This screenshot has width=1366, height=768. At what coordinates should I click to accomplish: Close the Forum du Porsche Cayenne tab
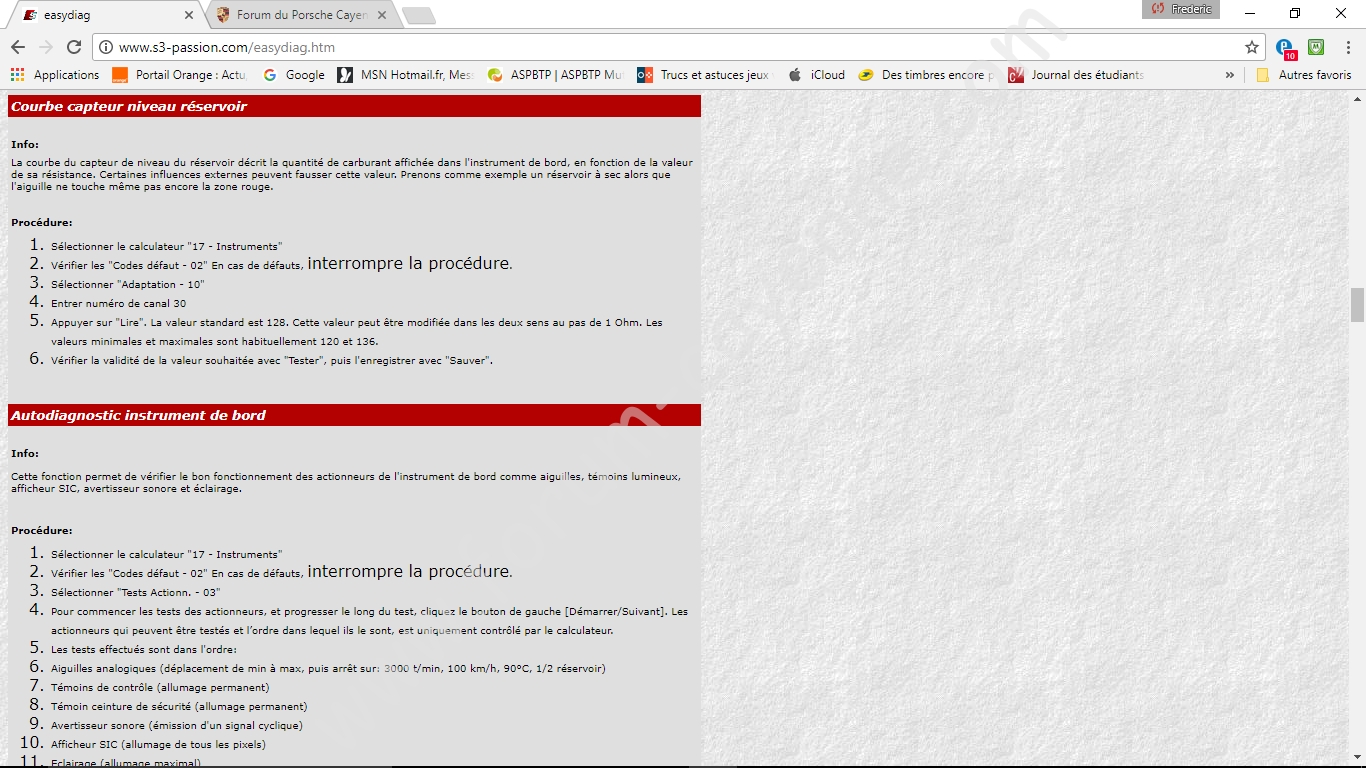coord(381,15)
